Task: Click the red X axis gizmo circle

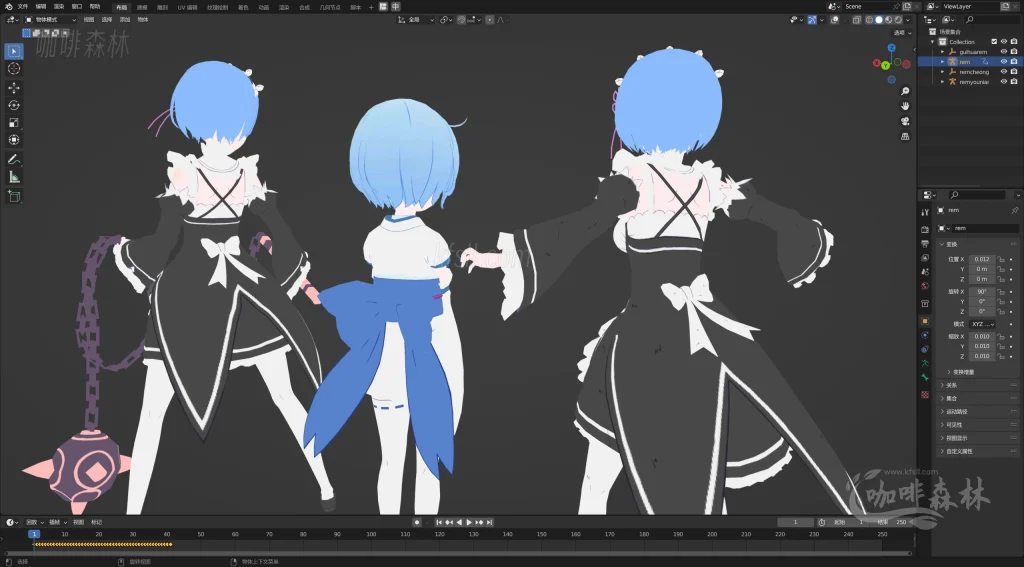Action: point(877,63)
